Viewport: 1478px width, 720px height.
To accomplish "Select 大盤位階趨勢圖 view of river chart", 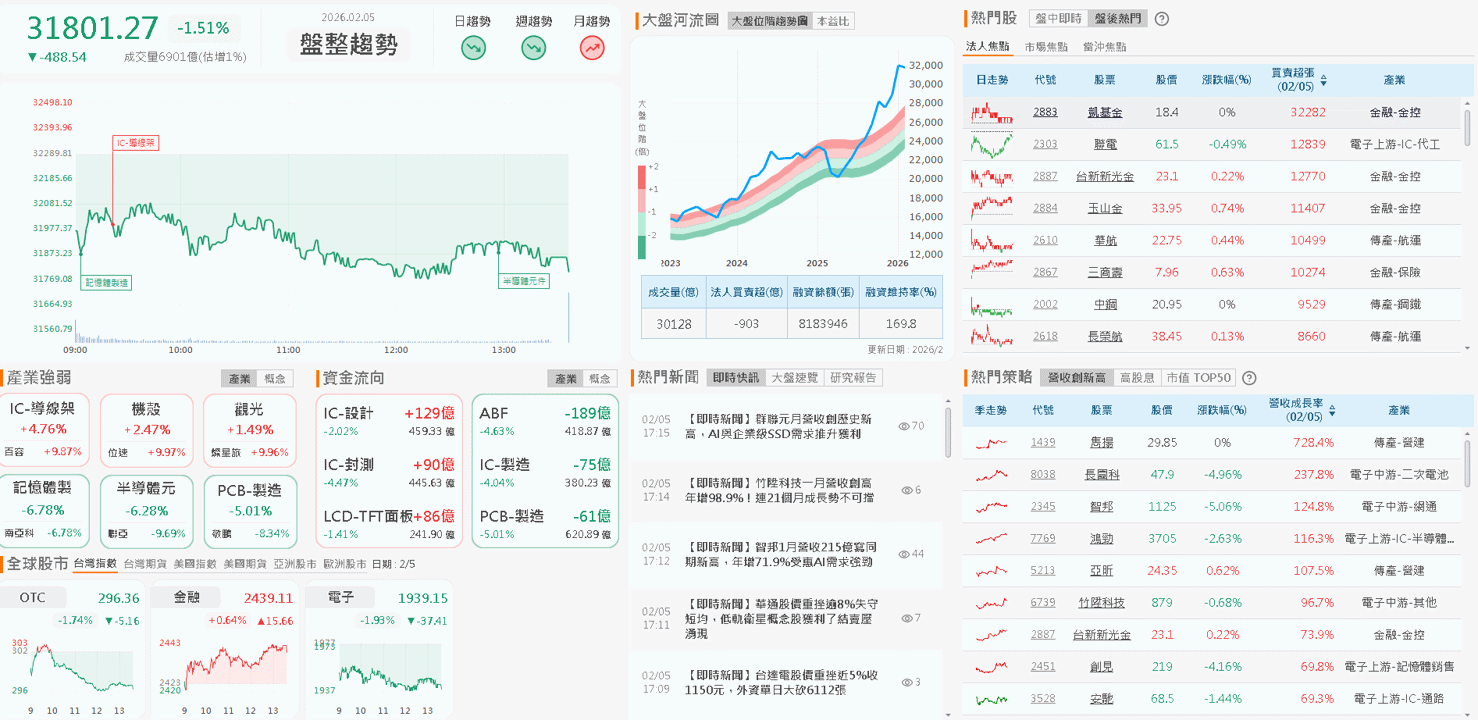I will coord(769,20).
